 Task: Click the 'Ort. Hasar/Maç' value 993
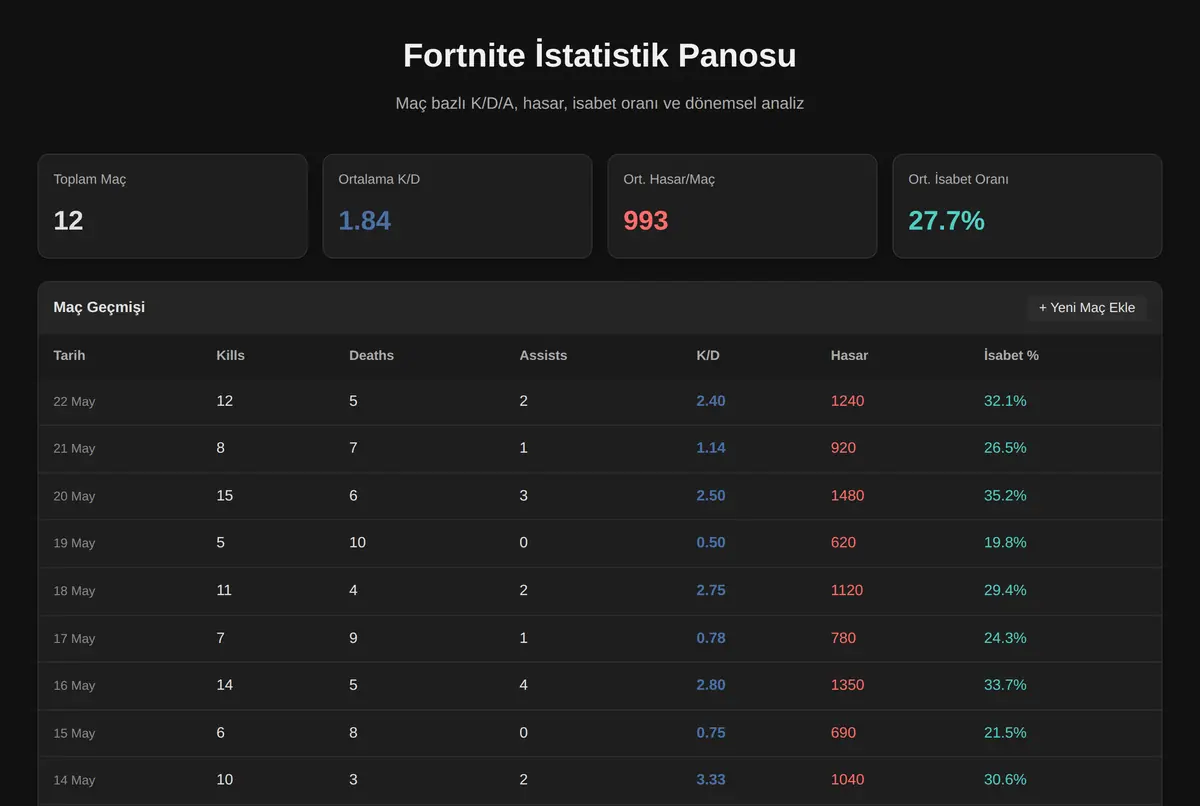click(646, 220)
